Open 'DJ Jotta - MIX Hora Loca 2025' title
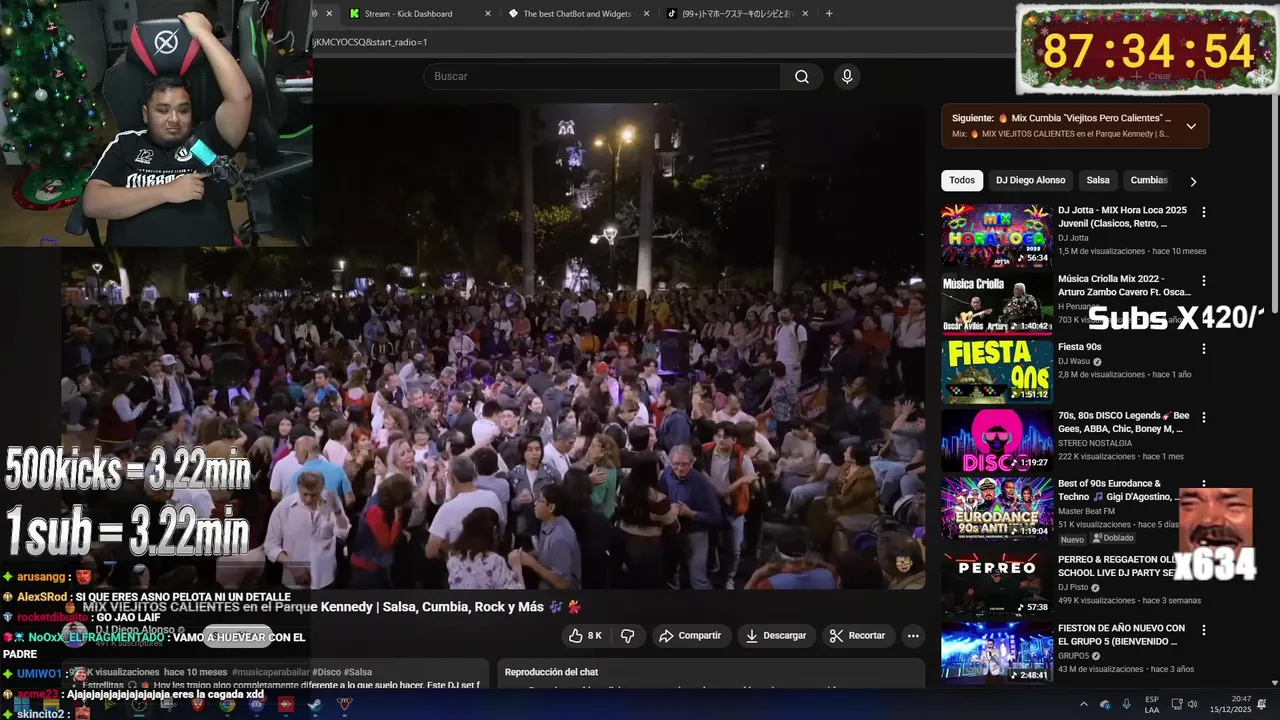Viewport: 1280px width, 720px height. pyautogui.click(x=1122, y=217)
